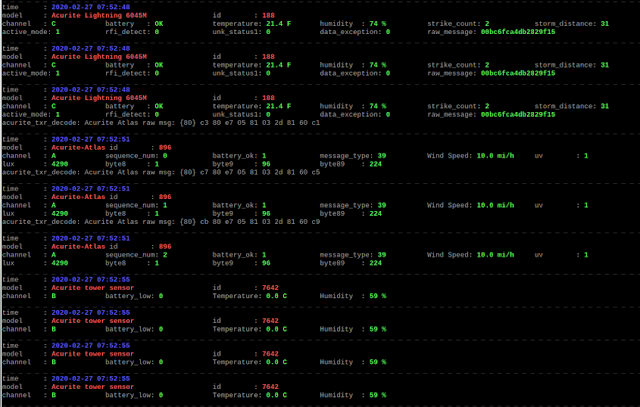This screenshot has height=407, width=640.
Task: Select Humidity 59 % in the bottom tower sensor block
Action: [378, 395]
